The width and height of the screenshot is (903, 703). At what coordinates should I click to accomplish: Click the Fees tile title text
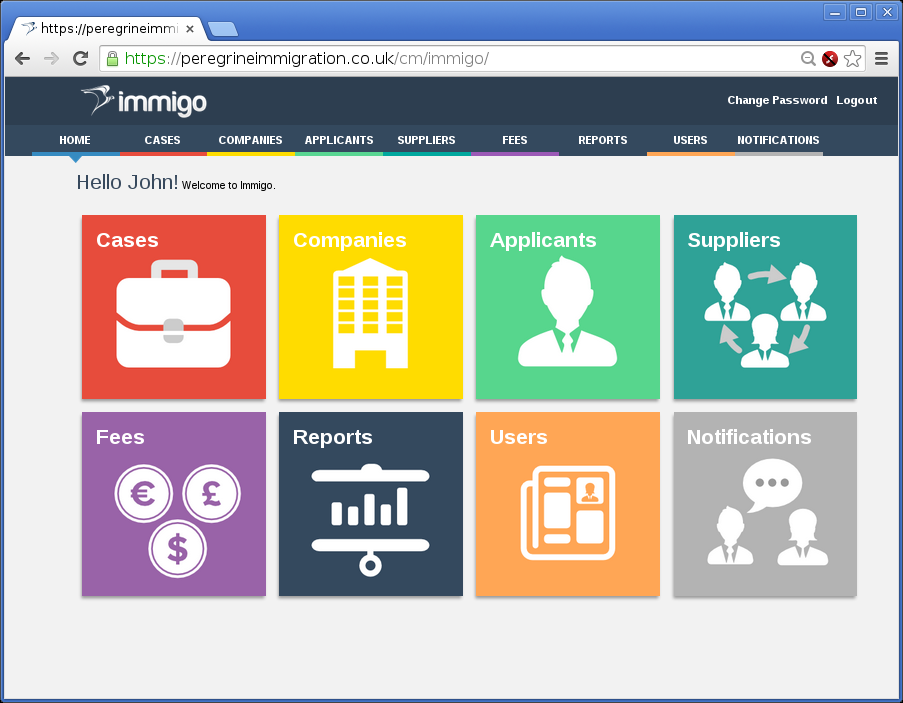120,437
